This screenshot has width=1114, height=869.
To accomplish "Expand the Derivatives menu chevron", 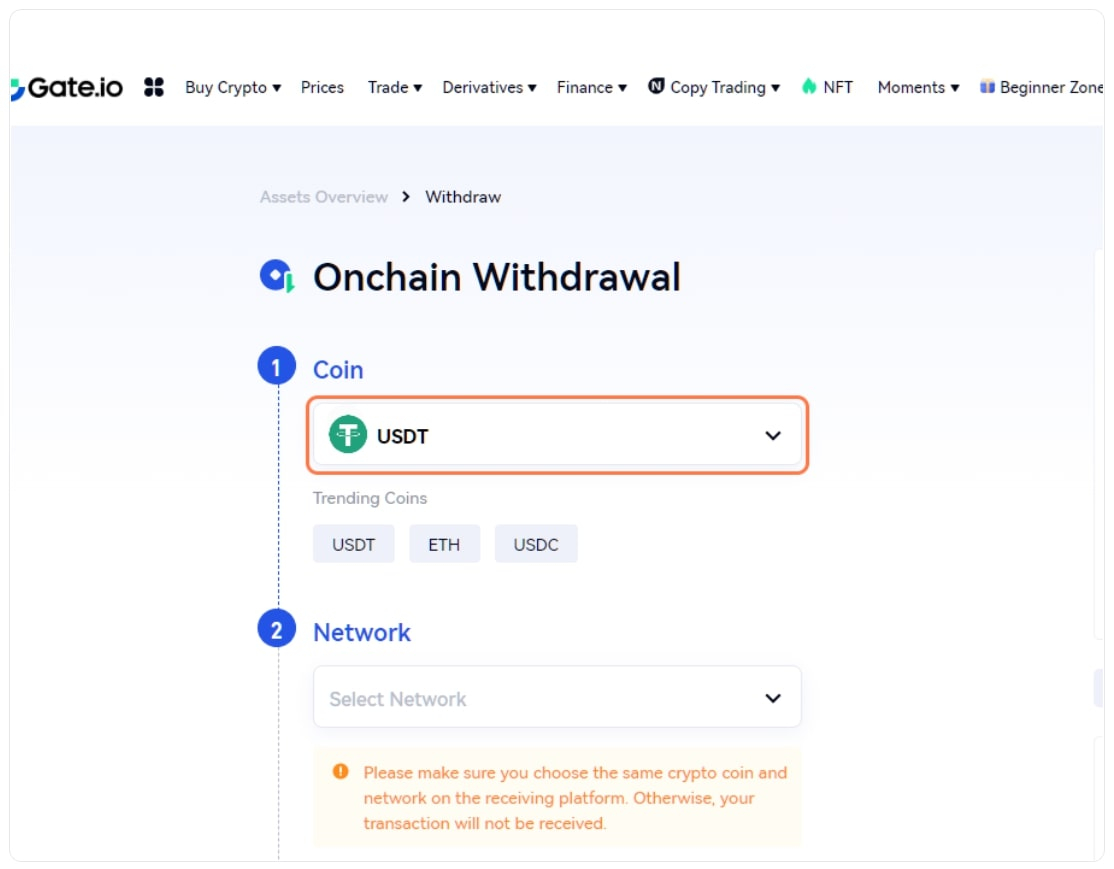I will coord(531,87).
